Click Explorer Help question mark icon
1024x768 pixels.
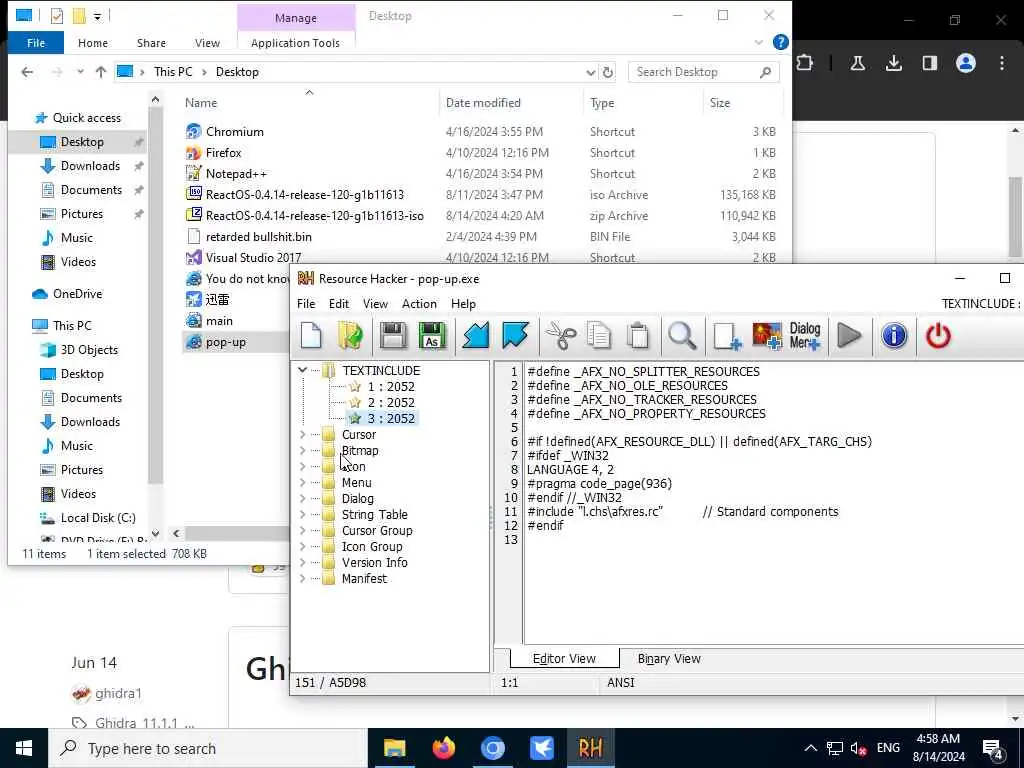point(780,42)
